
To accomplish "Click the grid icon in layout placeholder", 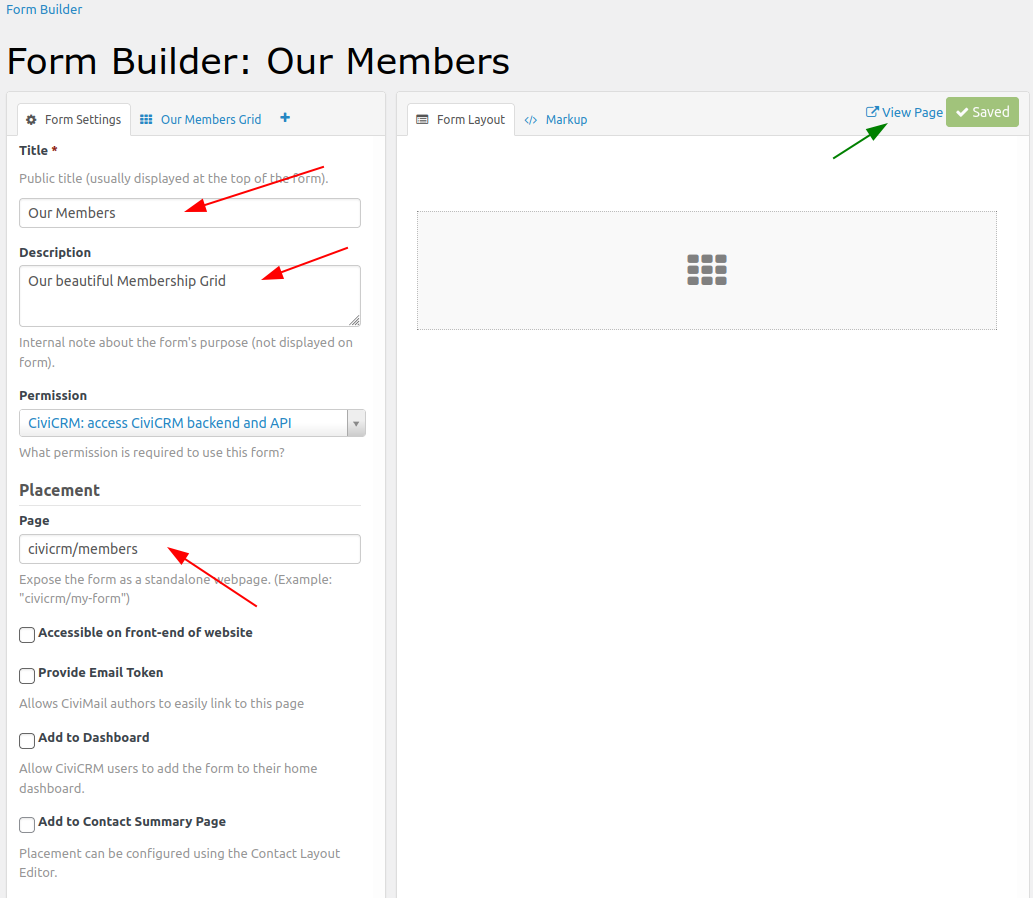I will [x=707, y=270].
